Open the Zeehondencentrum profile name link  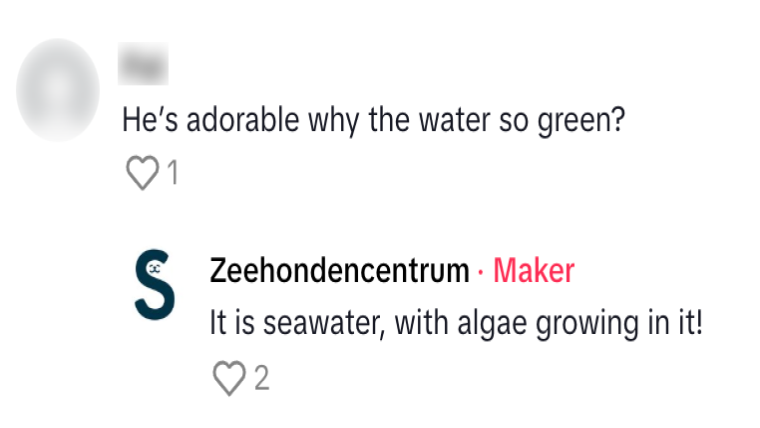click(x=339, y=270)
